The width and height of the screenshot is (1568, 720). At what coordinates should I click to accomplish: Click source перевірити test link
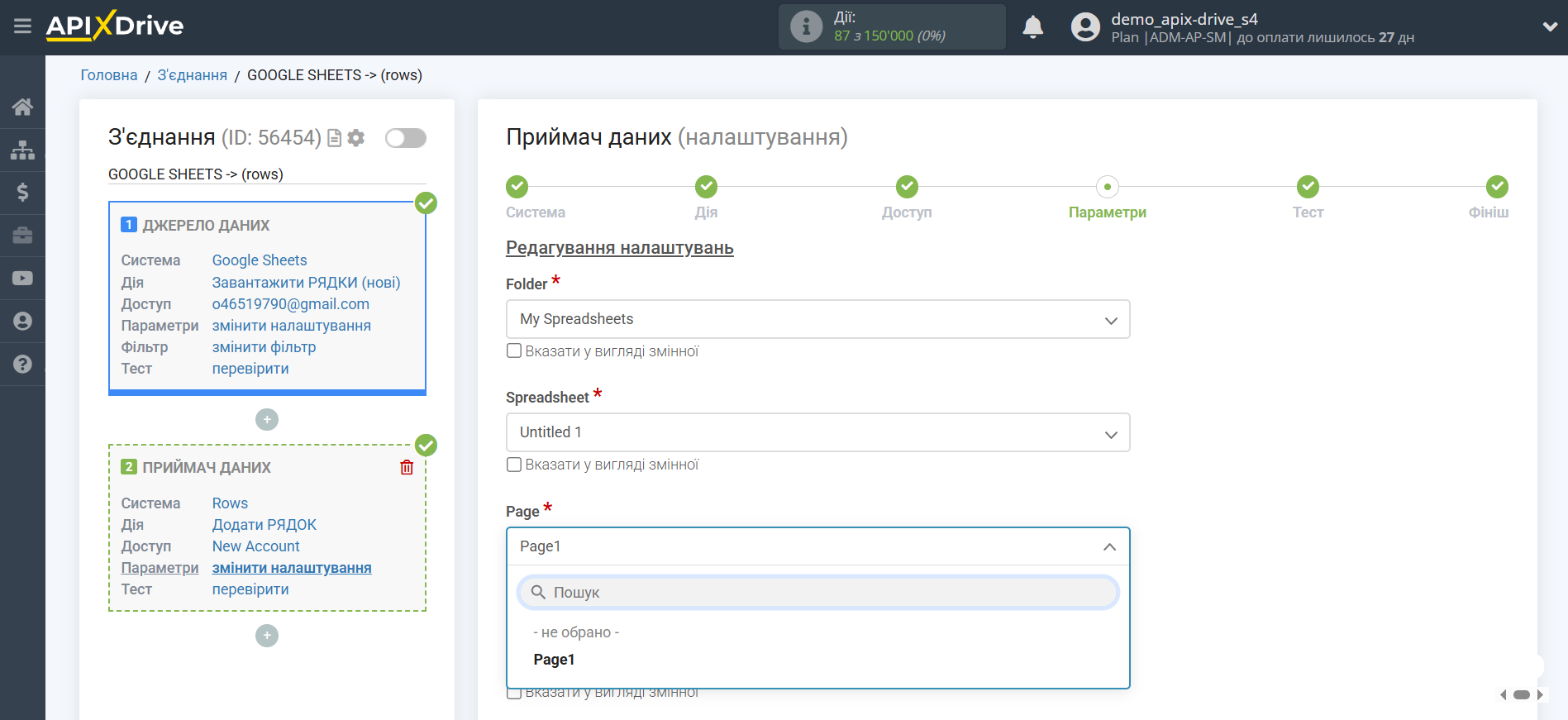[250, 369]
